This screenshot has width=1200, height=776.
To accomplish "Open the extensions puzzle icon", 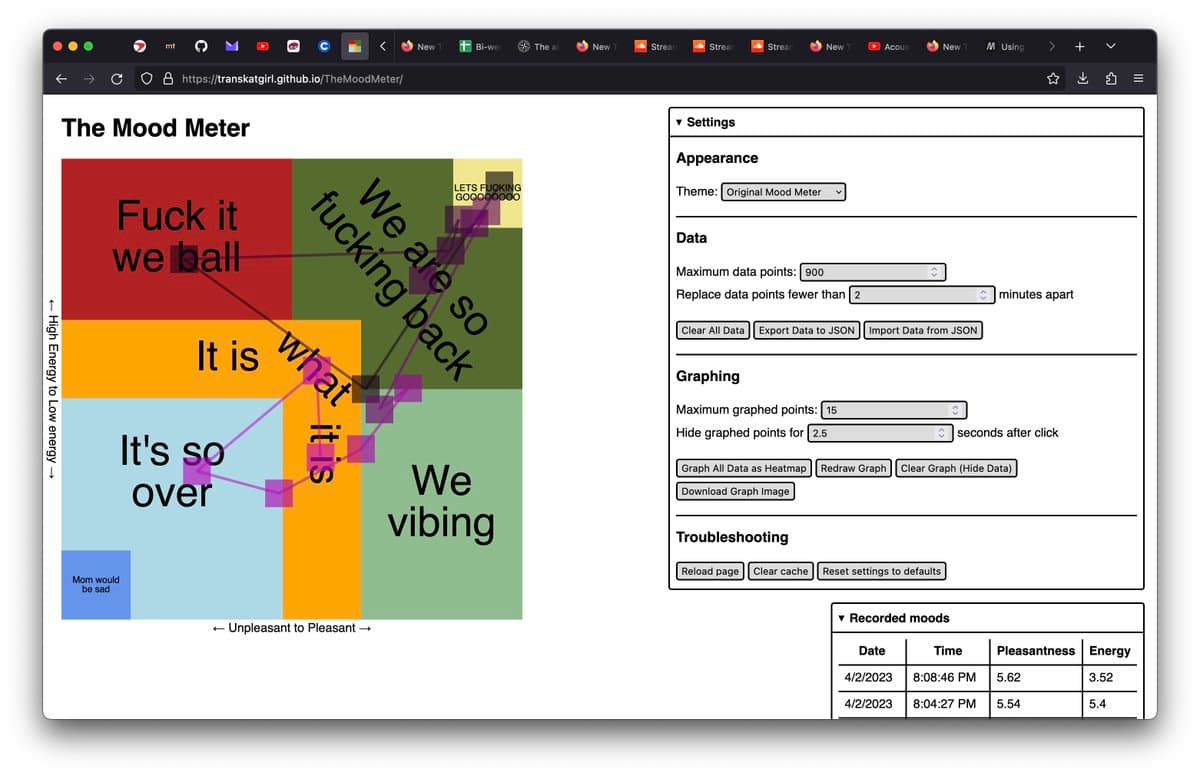I will pyautogui.click(x=1110, y=79).
